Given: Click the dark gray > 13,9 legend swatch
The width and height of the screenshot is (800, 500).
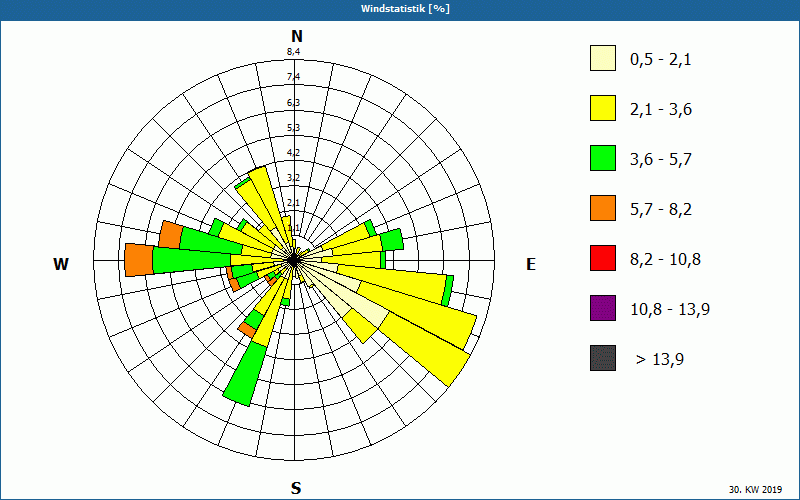Looking at the screenshot, I should click(x=603, y=358).
